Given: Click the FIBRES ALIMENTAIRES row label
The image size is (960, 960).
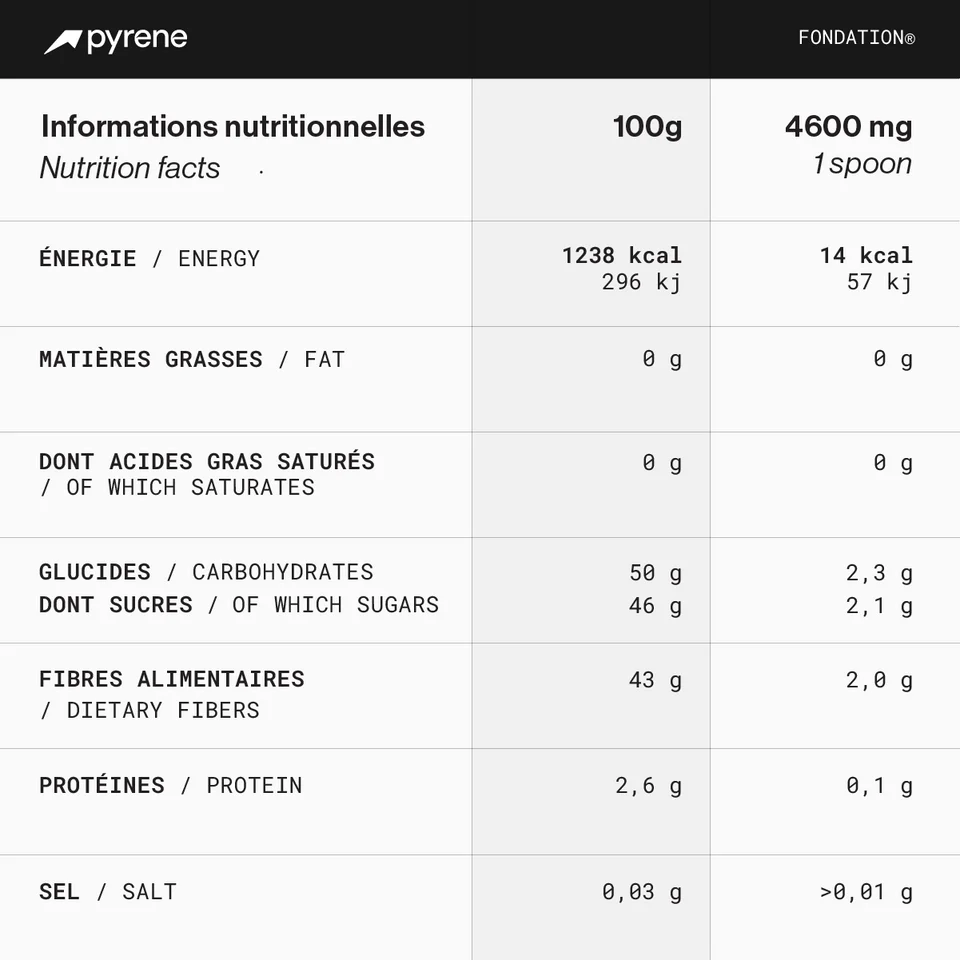Looking at the screenshot, I should coord(172,694).
